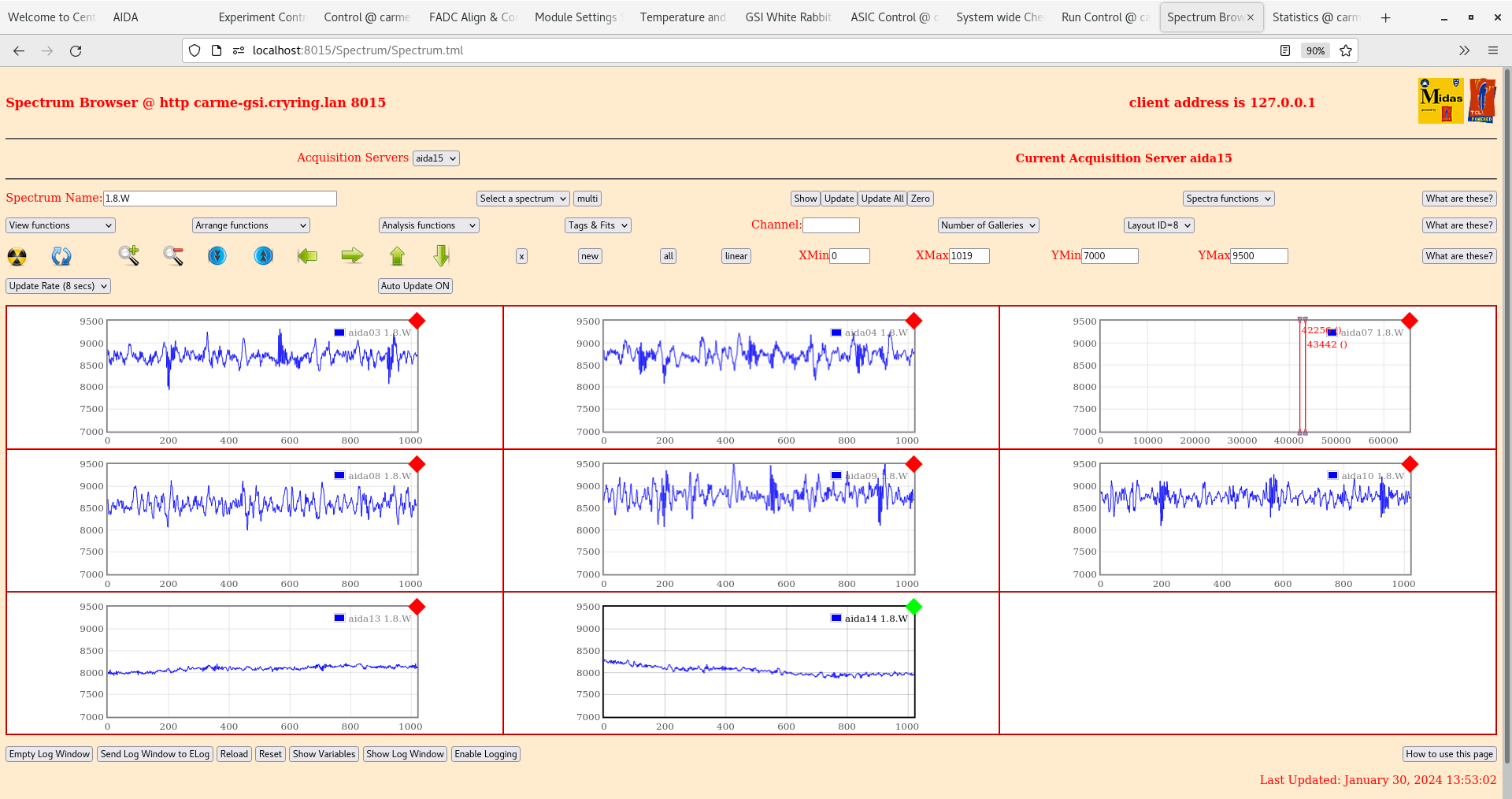Click the green diamond indicator on aida14 plot
This screenshot has width=1512, height=799.
pyautogui.click(x=913, y=608)
